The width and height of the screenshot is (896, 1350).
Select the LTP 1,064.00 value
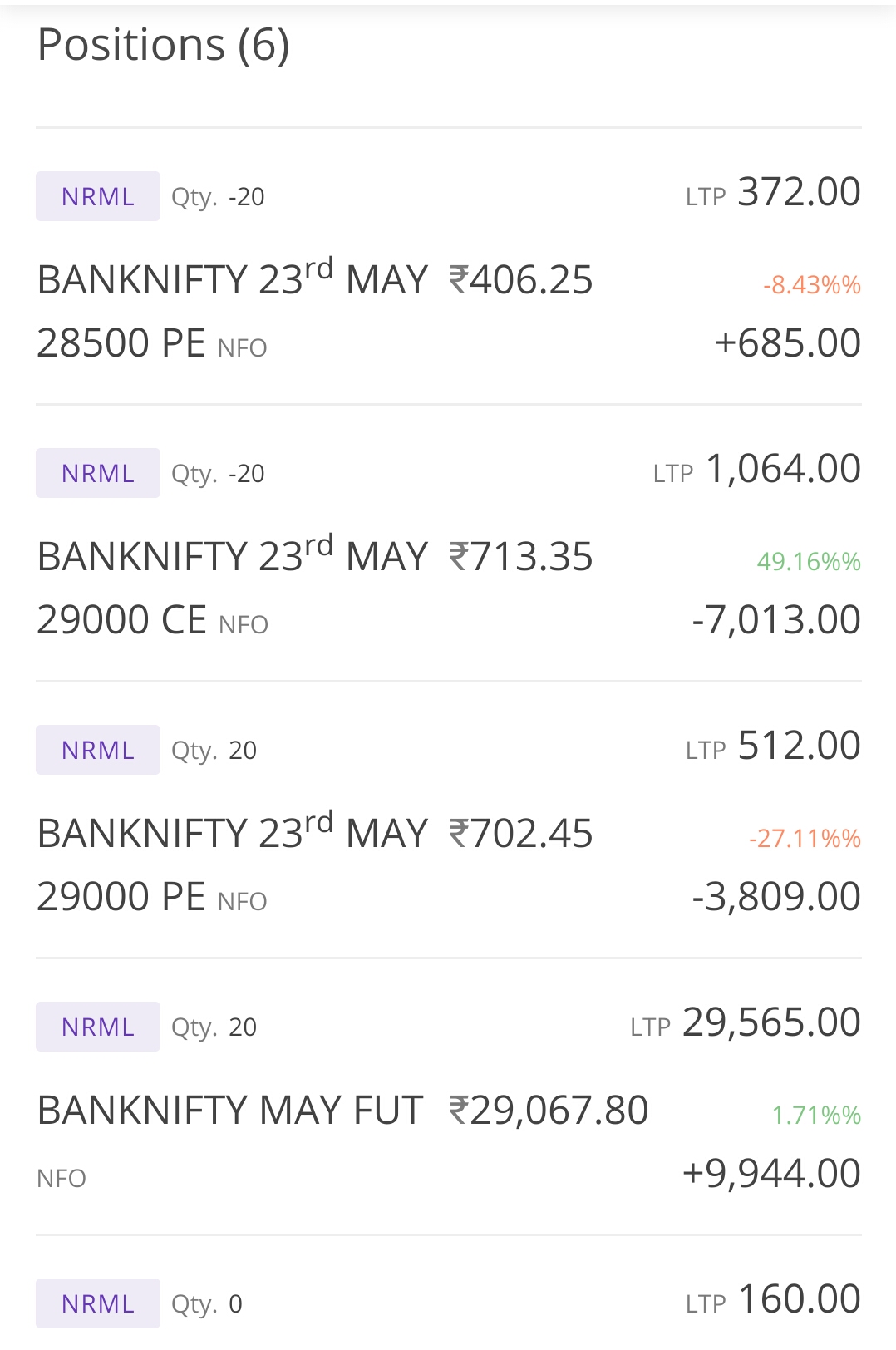coord(783,469)
